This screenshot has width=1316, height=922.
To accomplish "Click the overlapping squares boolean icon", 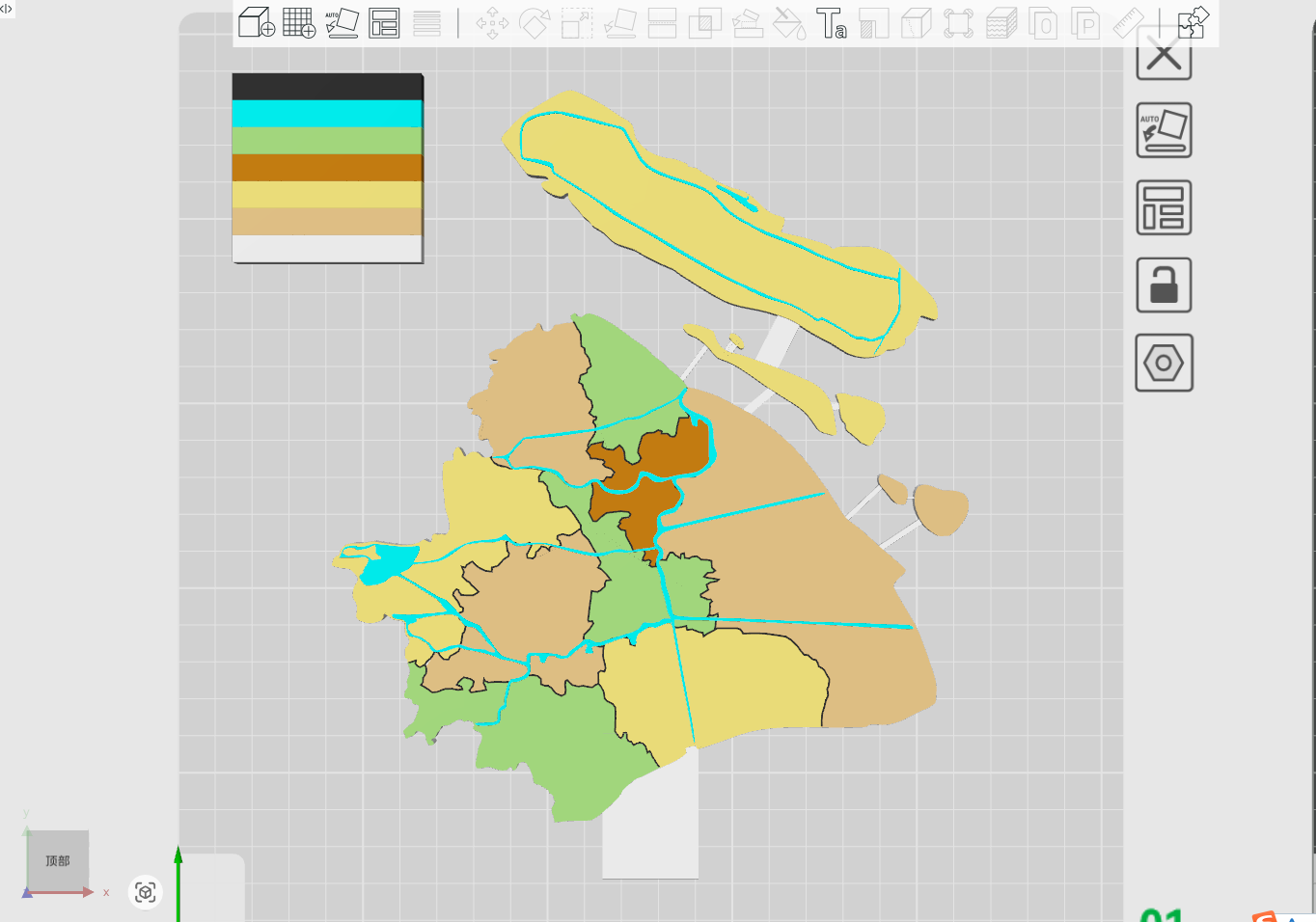I will [x=704, y=23].
